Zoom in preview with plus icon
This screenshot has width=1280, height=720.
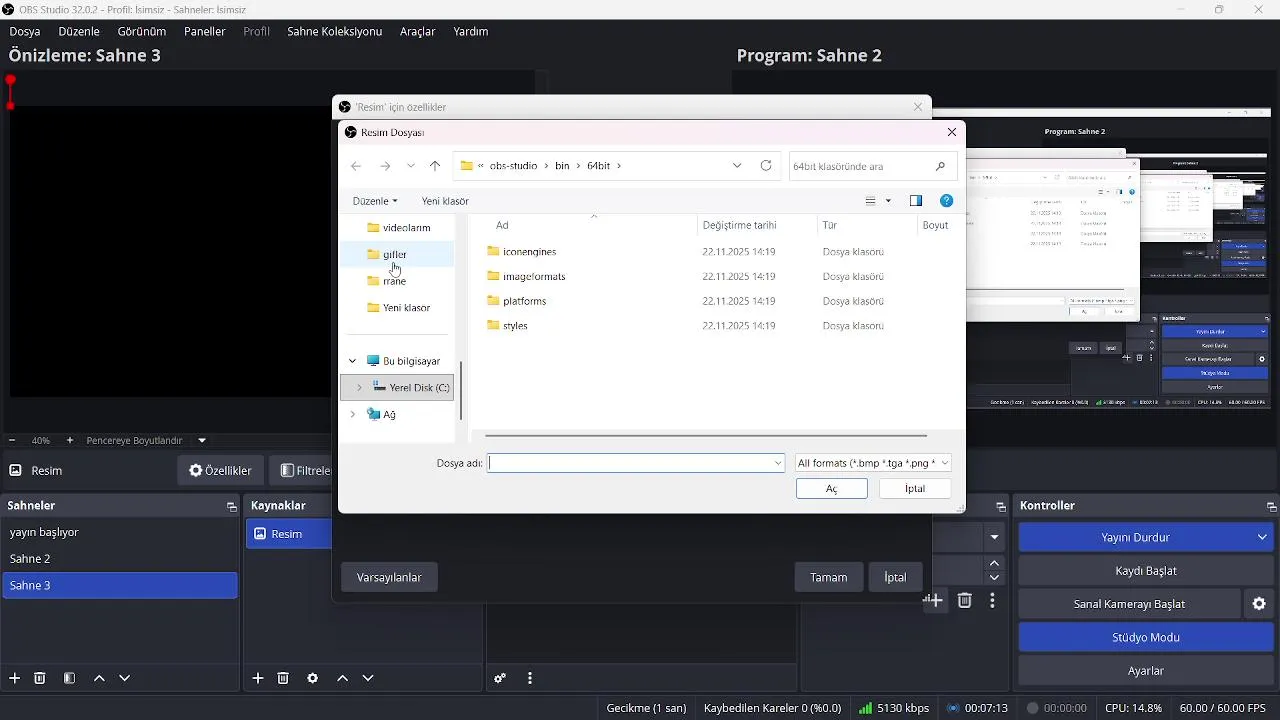[x=70, y=440]
